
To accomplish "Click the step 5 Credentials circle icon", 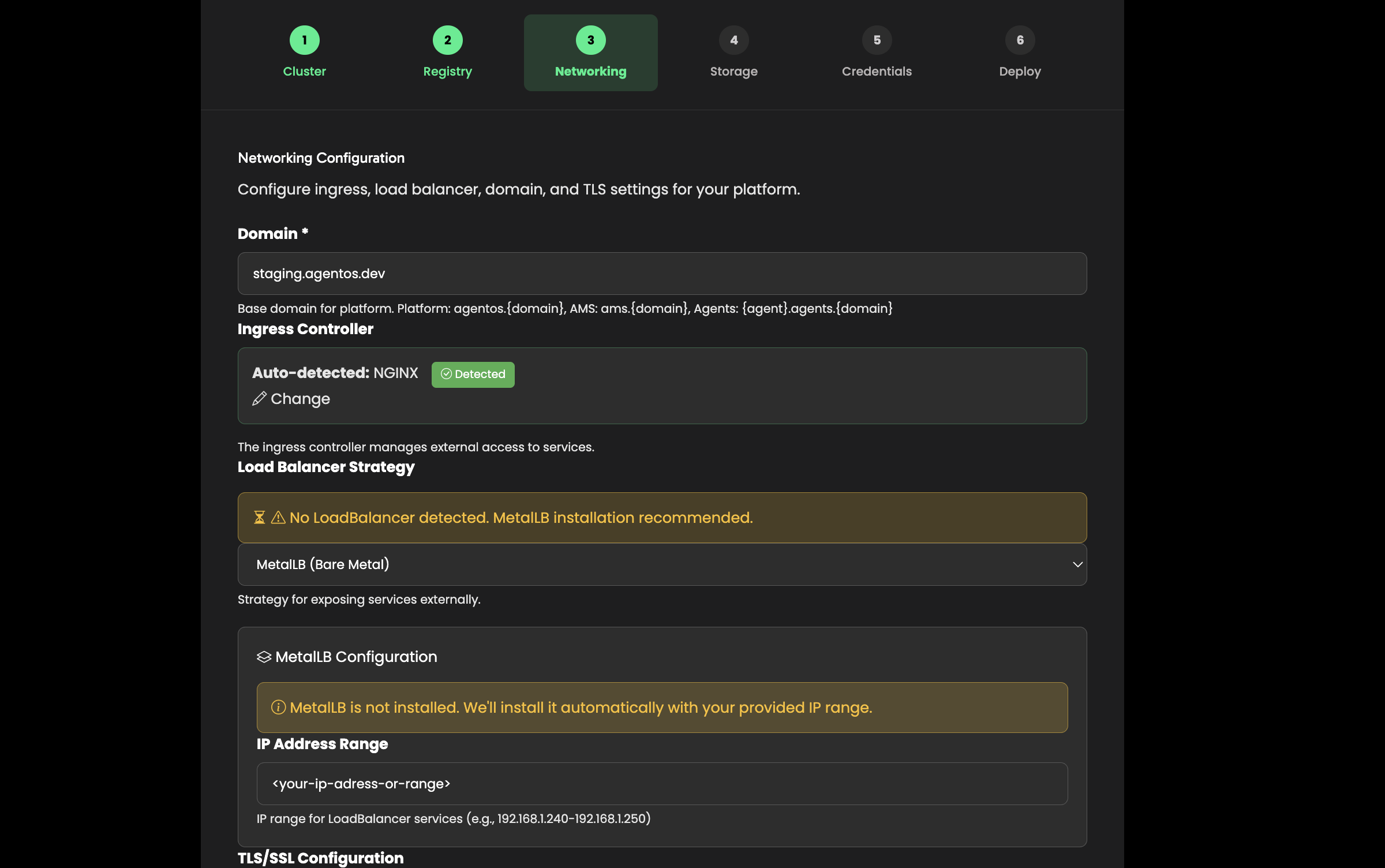I will pyautogui.click(x=877, y=40).
